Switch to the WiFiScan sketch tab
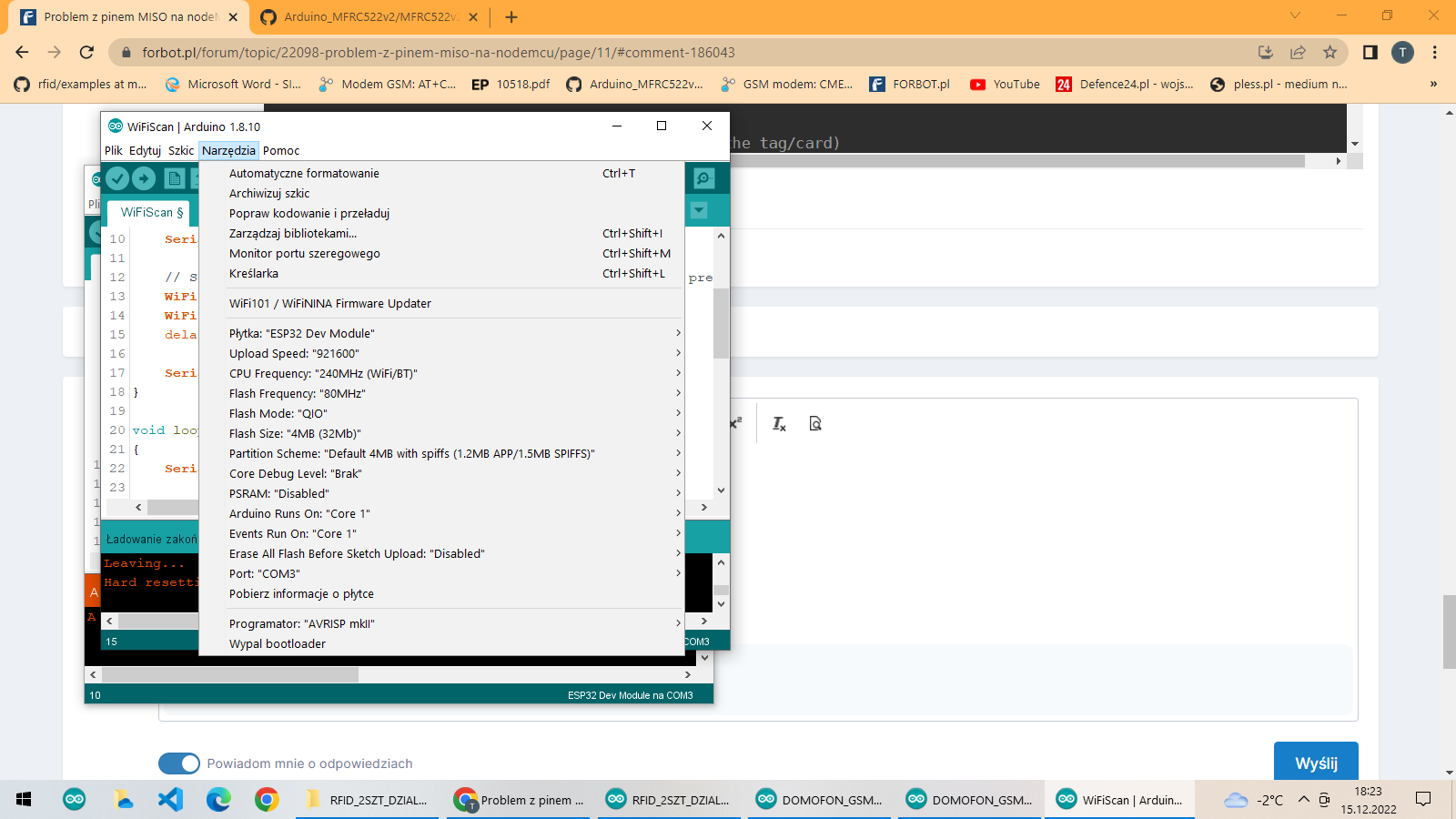 tap(152, 212)
